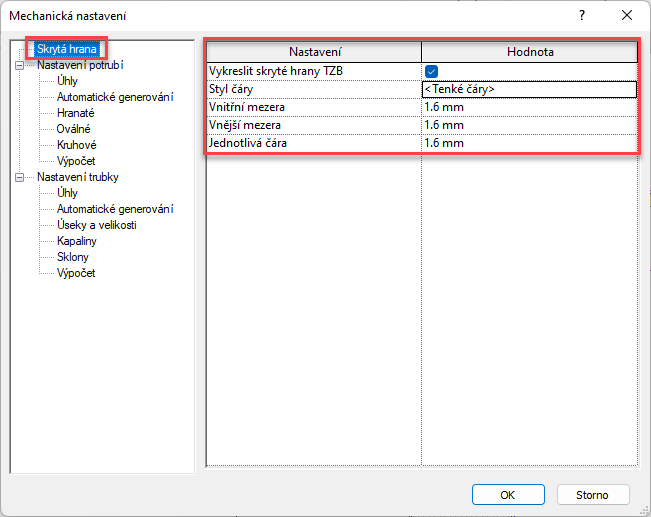Image resolution: width=651 pixels, height=517 pixels.
Task: Select the Kapaliny tree item
Action: (77, 241)
